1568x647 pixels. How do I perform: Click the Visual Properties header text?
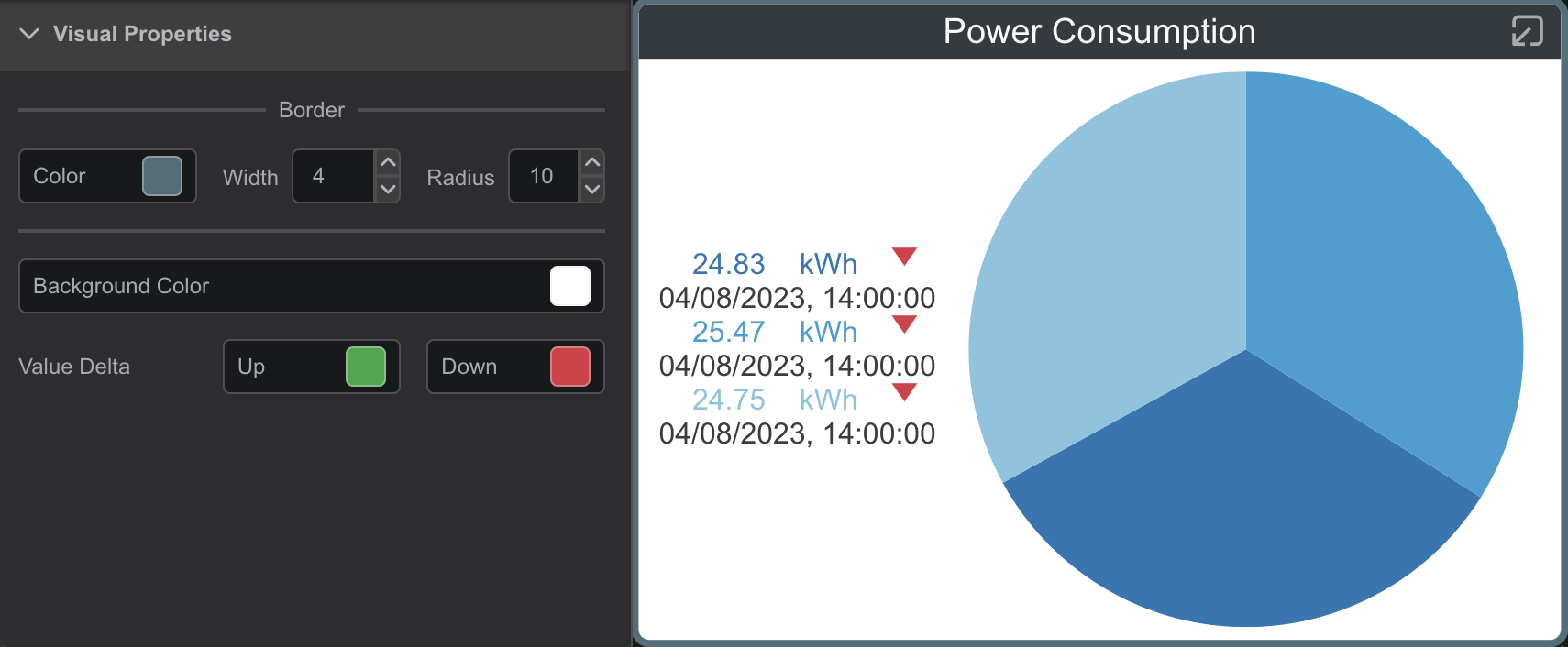[142, 34]
